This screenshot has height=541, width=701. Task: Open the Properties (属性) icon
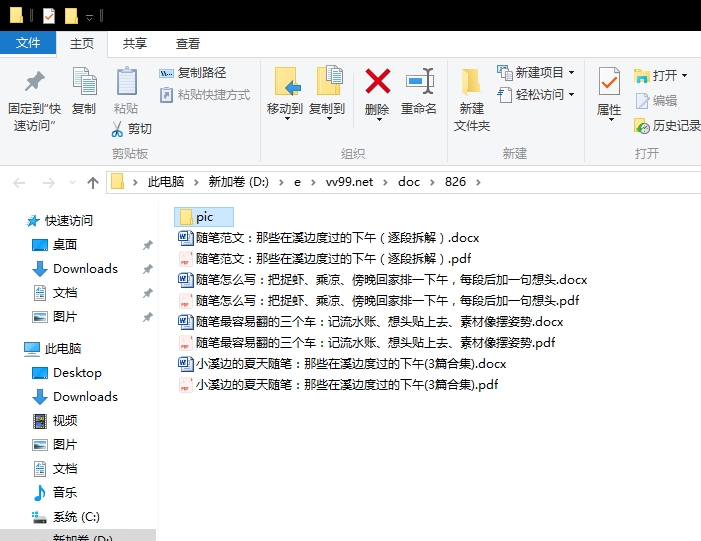(x=609, y=81)
